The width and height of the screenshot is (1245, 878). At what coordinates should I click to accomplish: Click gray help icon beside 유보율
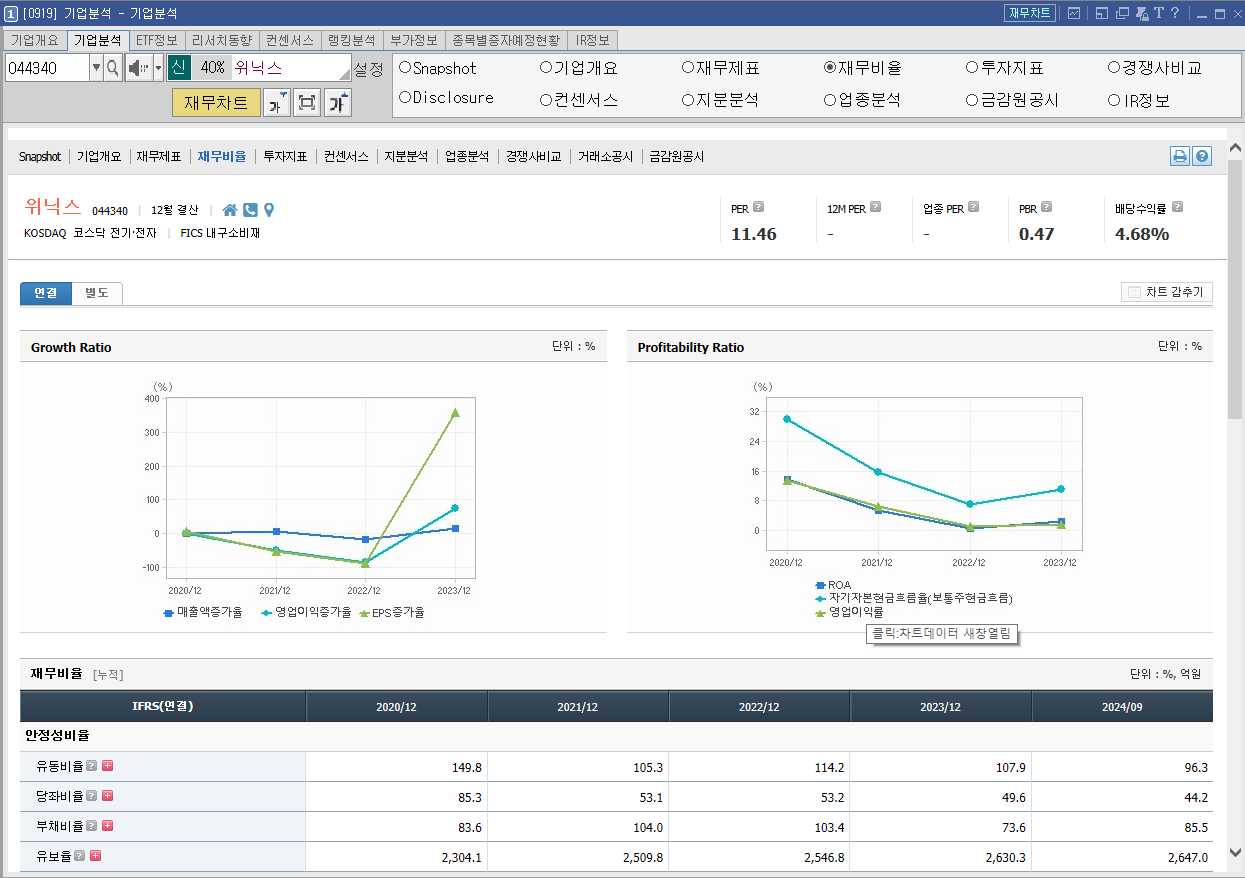click(79, 856)
